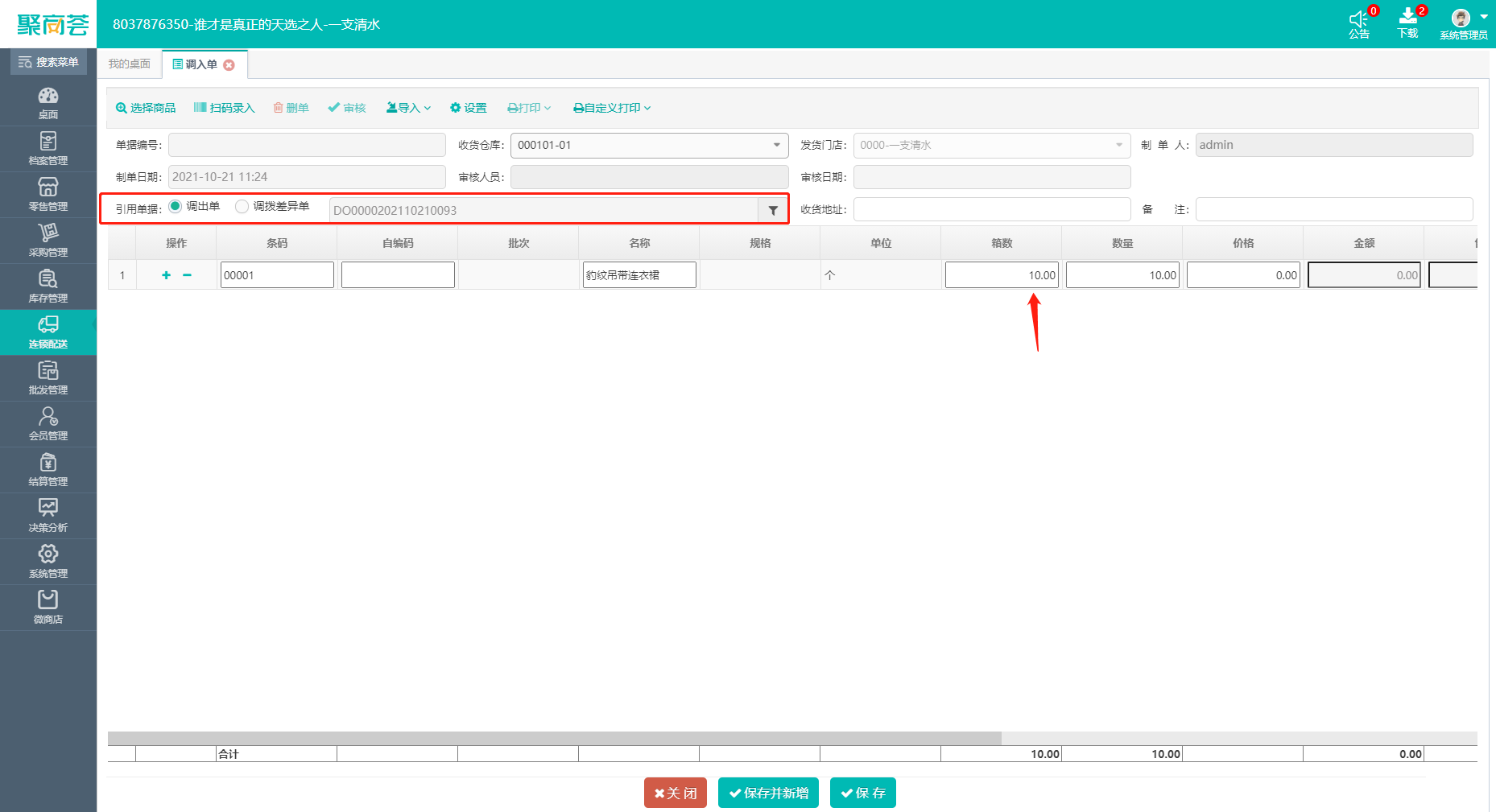Viewport: 1496px width, 812px height.
Task: Click the 条码 cell containing 00001
Action: 277,275
